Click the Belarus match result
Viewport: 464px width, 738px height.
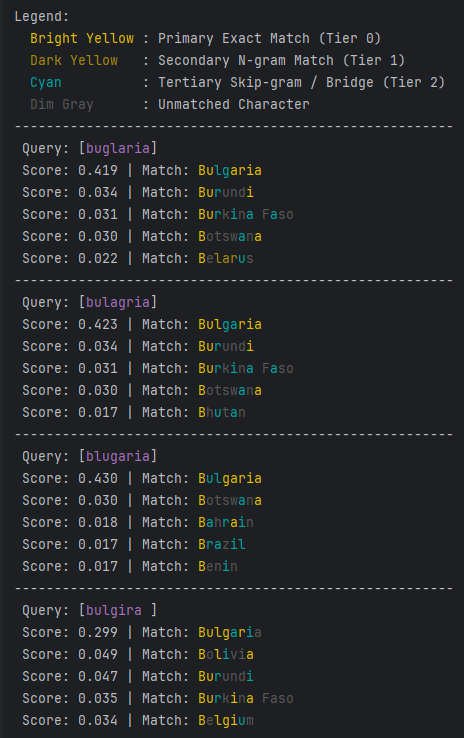click(226, 258)
